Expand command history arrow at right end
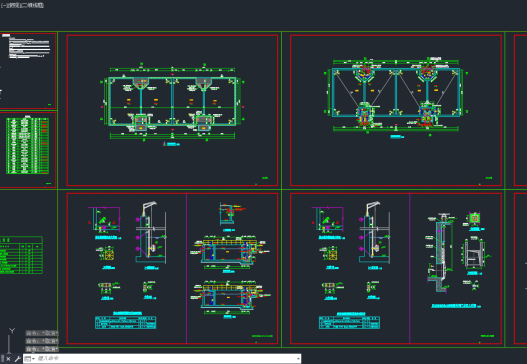The image size is (527, 364). click(x=298, y=359)
